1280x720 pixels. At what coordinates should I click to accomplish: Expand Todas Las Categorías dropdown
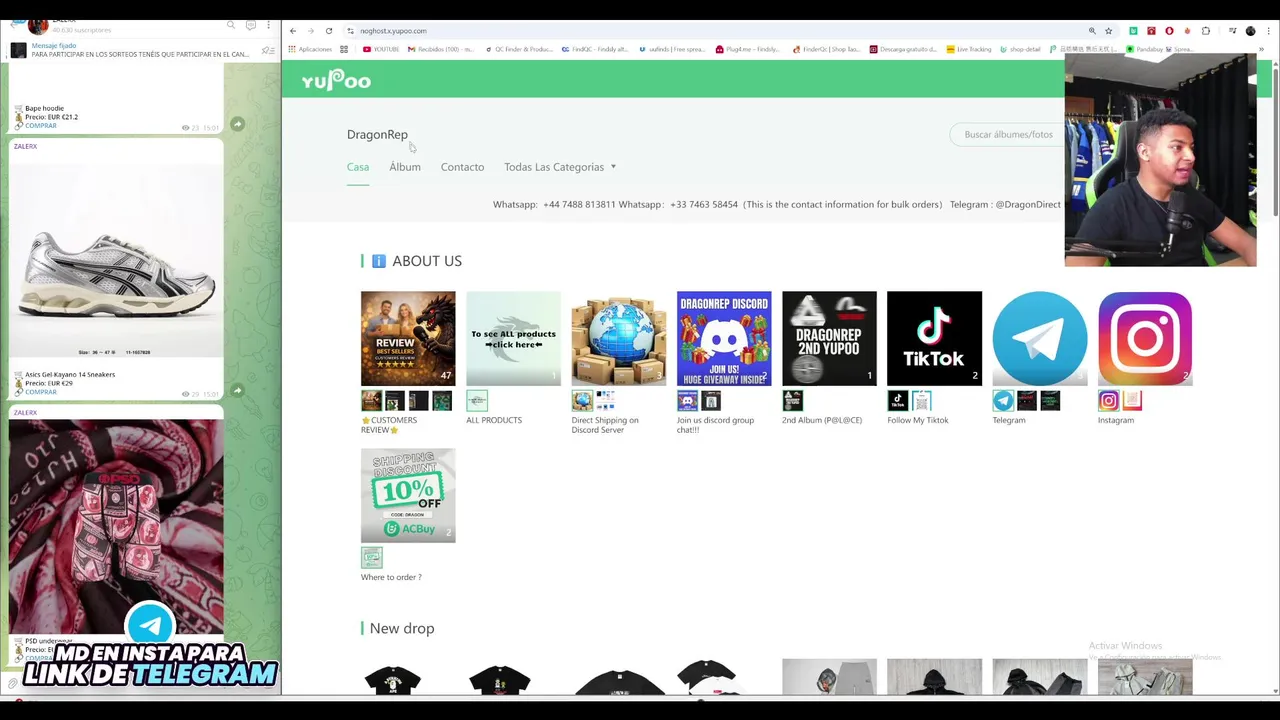pos(560,167)
